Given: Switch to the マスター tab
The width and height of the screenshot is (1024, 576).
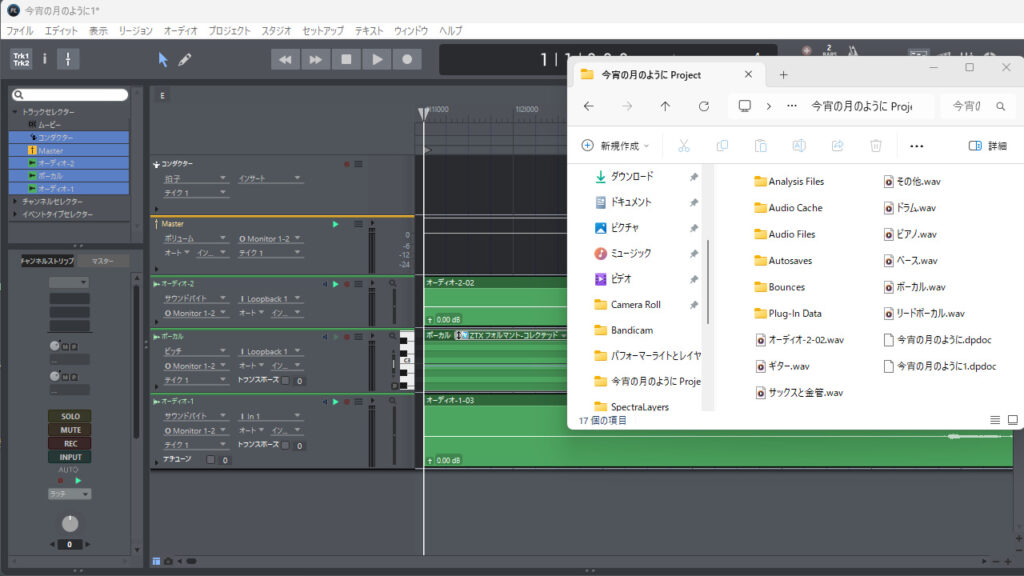Looking at the screenshot, I should click(x=102, y=261).
